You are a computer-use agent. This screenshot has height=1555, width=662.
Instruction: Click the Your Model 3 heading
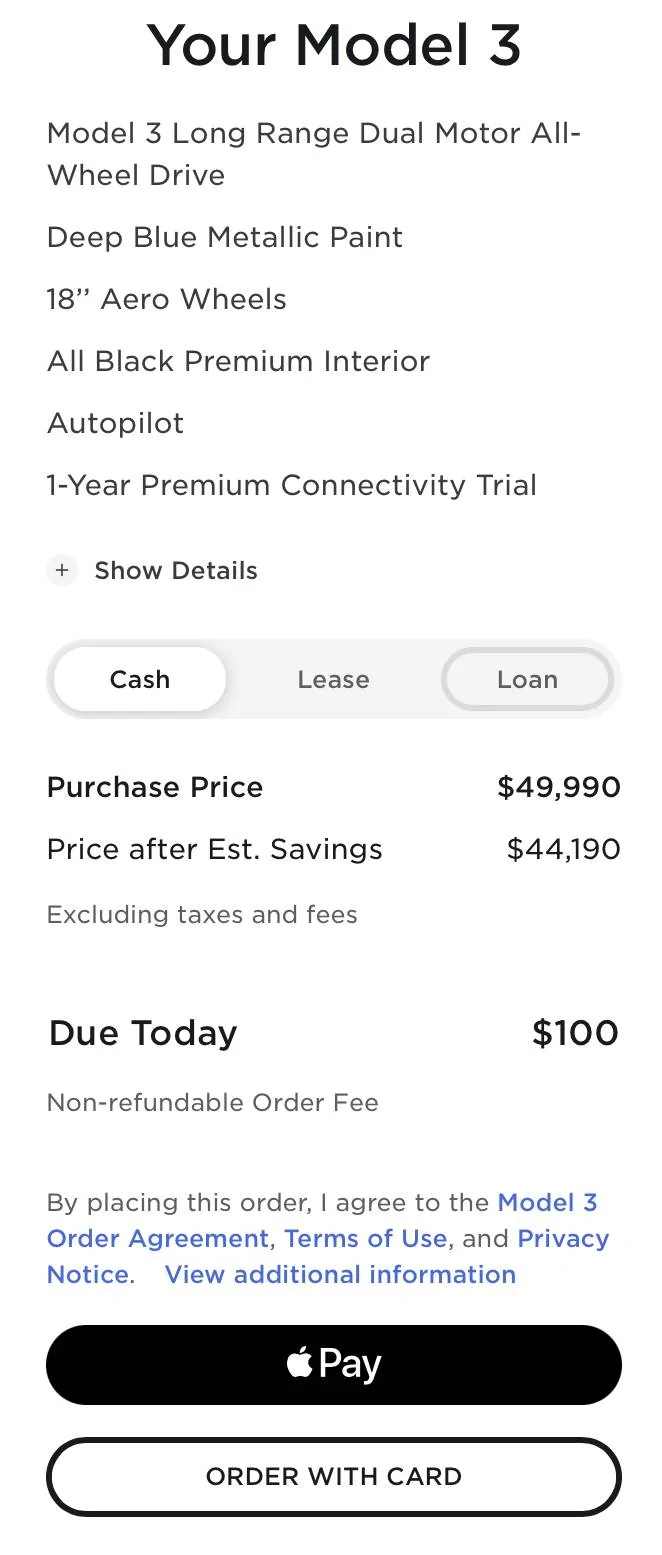(x=333, y=45)
